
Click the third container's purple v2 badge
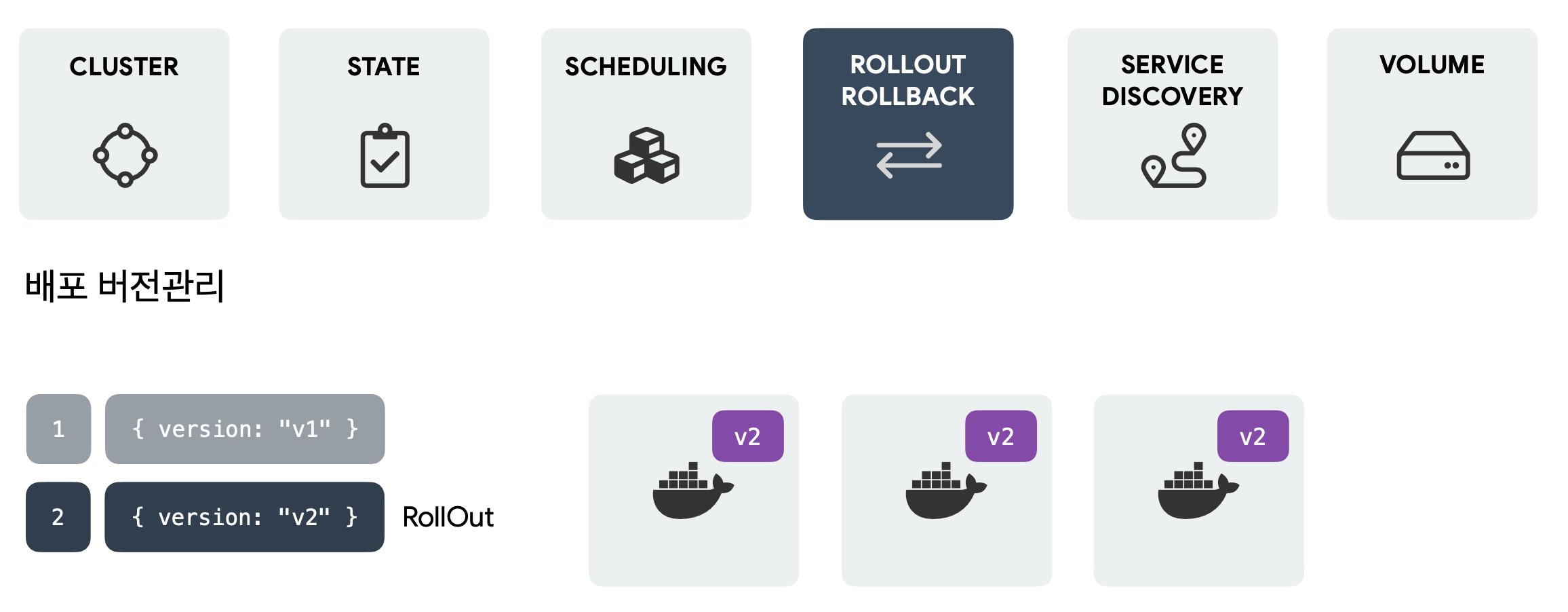pyautogui.click(x=1253, y=436)
